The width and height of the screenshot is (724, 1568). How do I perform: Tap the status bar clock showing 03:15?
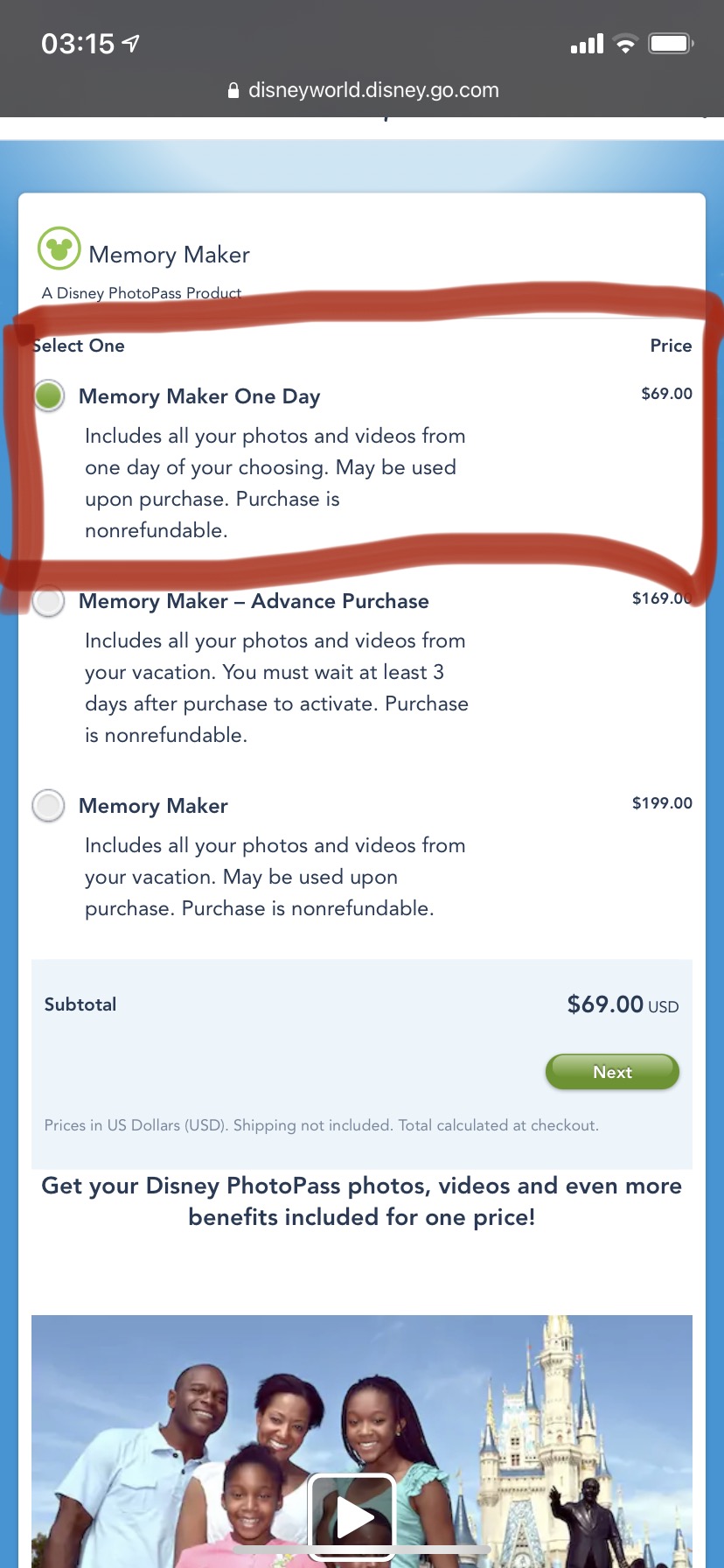78,43
